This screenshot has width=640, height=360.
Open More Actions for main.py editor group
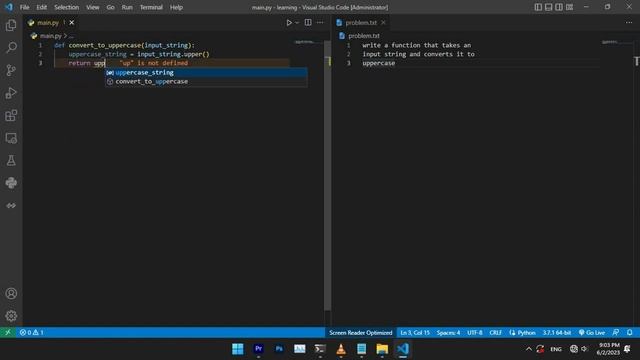pos(320,23)
